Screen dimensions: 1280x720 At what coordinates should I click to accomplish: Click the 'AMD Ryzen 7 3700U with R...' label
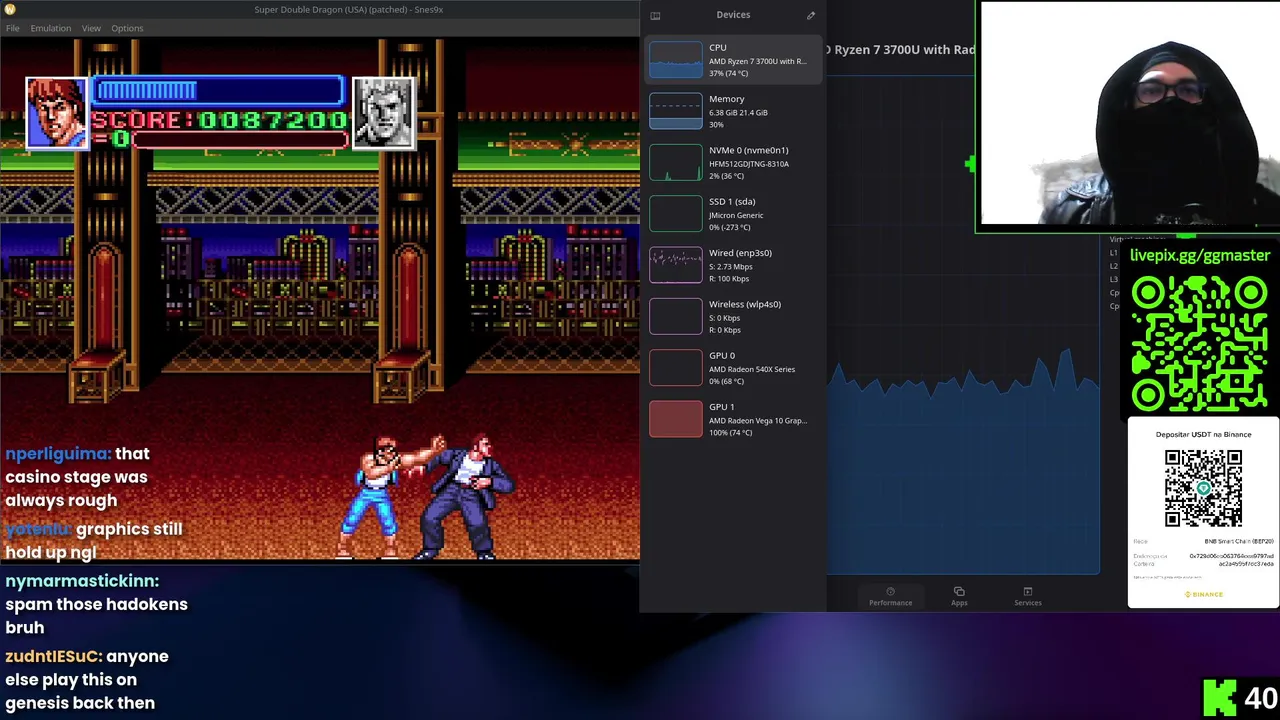757,61
